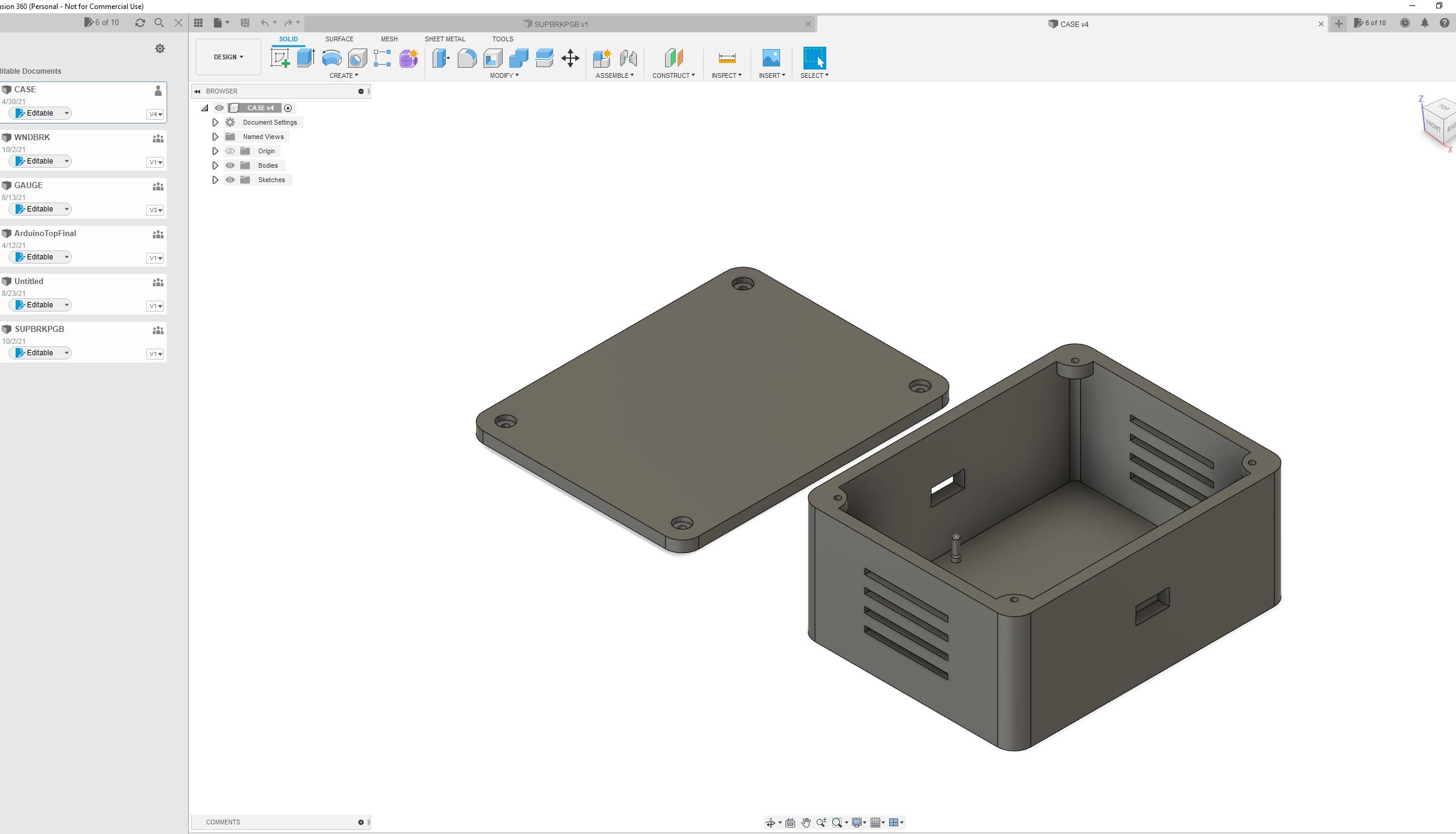The image size is (1456, 834).
Task: Switch to the SHEET METAL tab
Action: click(445, 39)
